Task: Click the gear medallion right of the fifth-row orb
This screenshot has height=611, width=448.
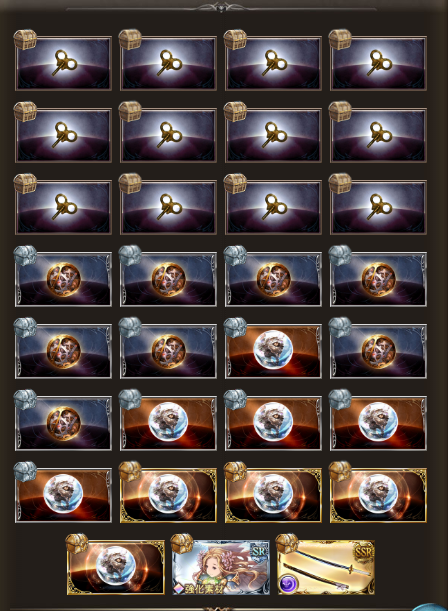Action: point(378,351)
